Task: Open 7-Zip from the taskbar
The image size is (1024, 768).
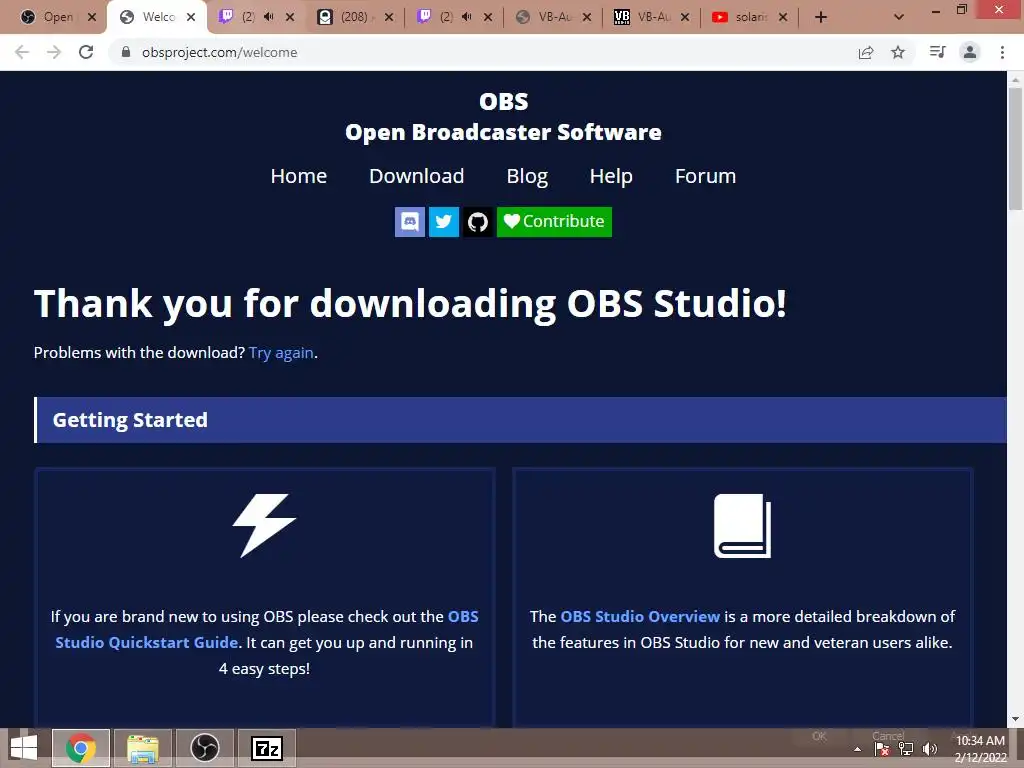Action: click(266, 748)
